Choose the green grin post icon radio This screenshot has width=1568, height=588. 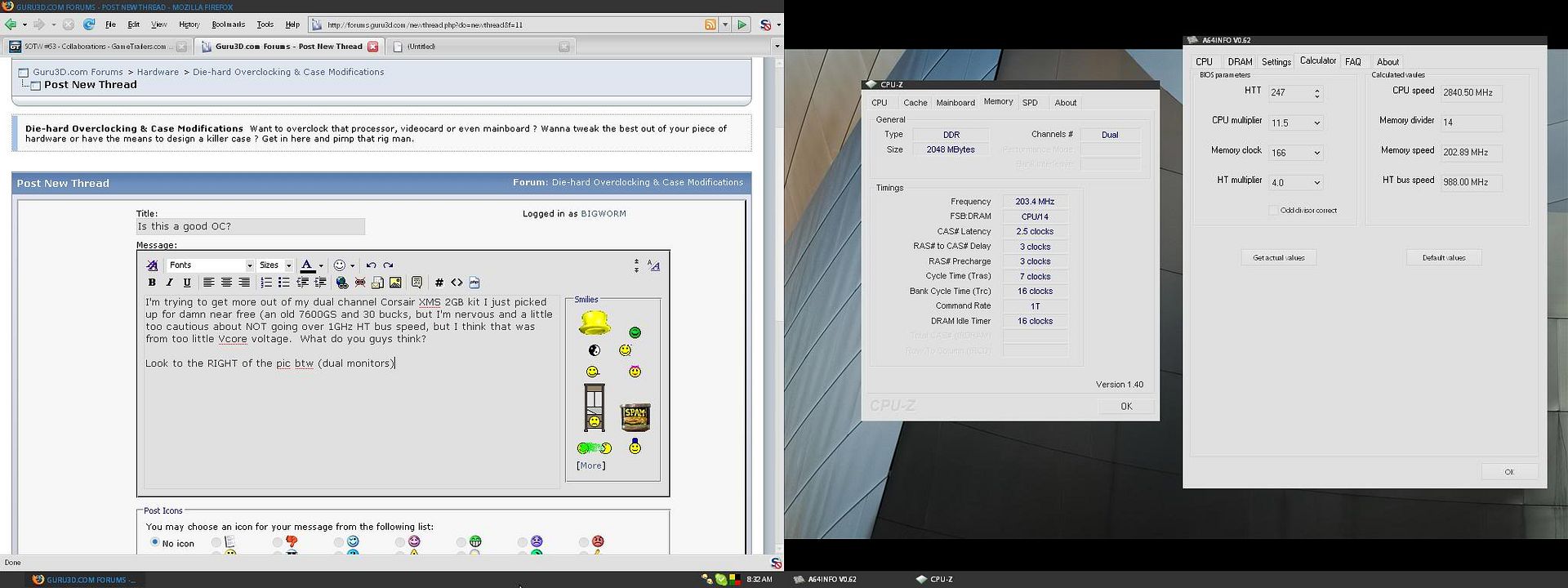[461, 542]
